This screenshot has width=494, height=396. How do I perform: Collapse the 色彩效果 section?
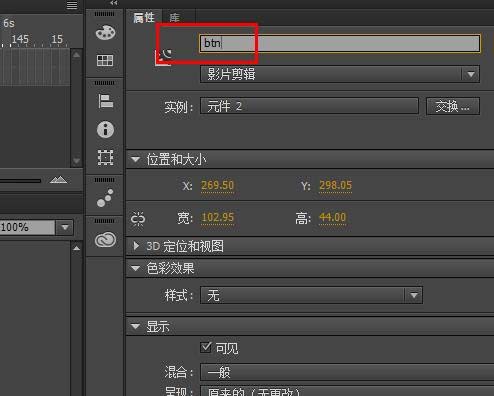click(136, 268)
